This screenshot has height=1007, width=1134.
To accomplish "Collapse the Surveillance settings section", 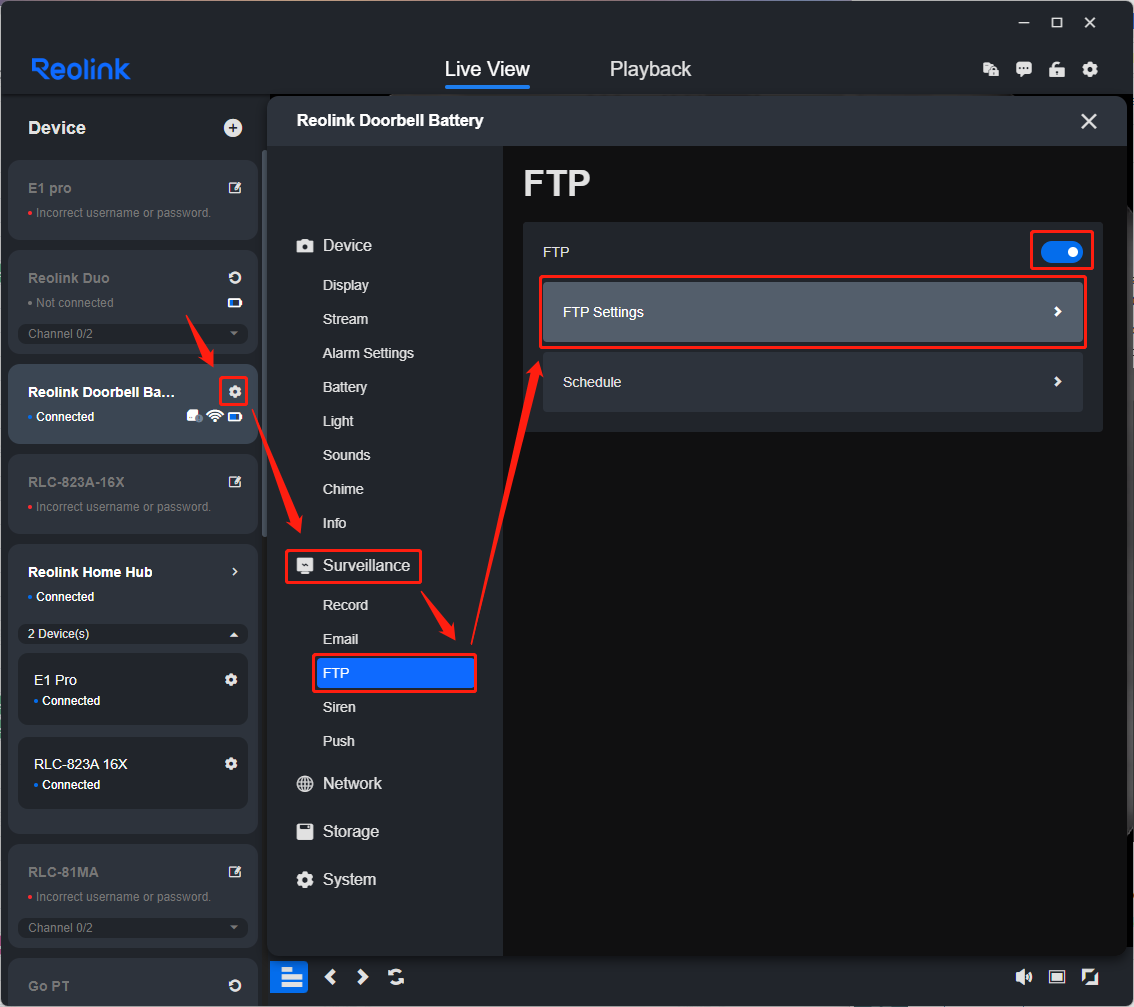I will point(354,566).
